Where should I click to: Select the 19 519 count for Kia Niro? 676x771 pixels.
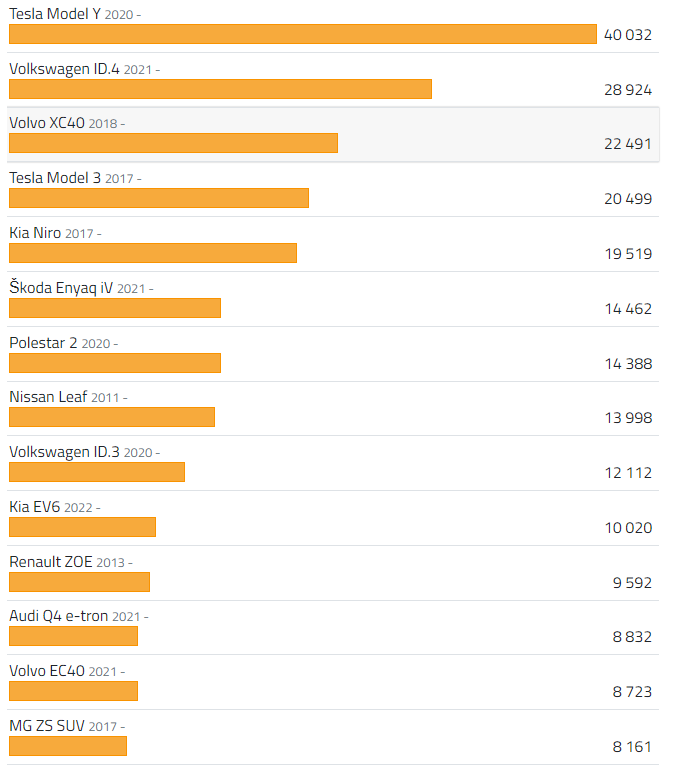(628, 254)
